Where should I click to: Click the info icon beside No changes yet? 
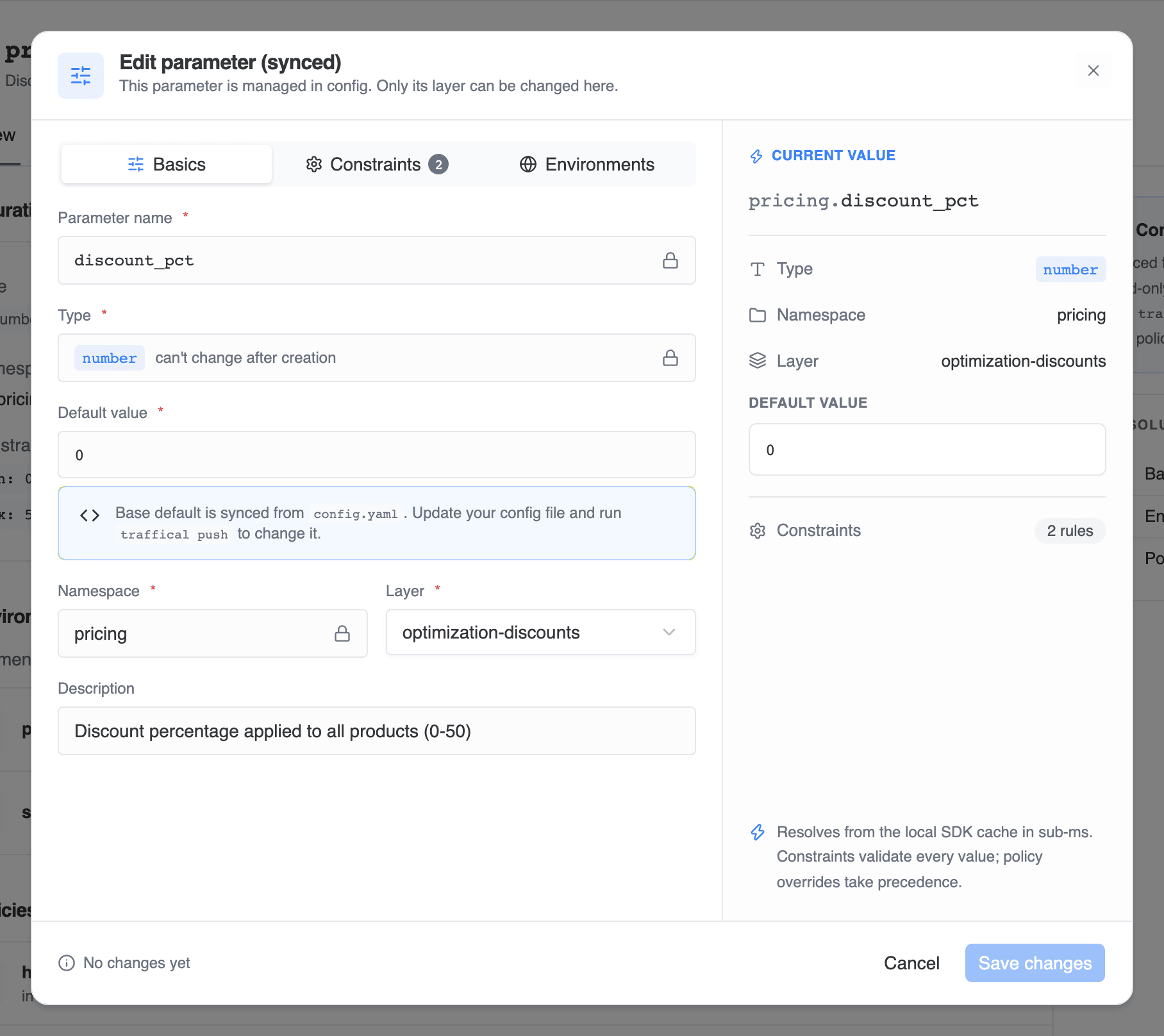(67, 963)
